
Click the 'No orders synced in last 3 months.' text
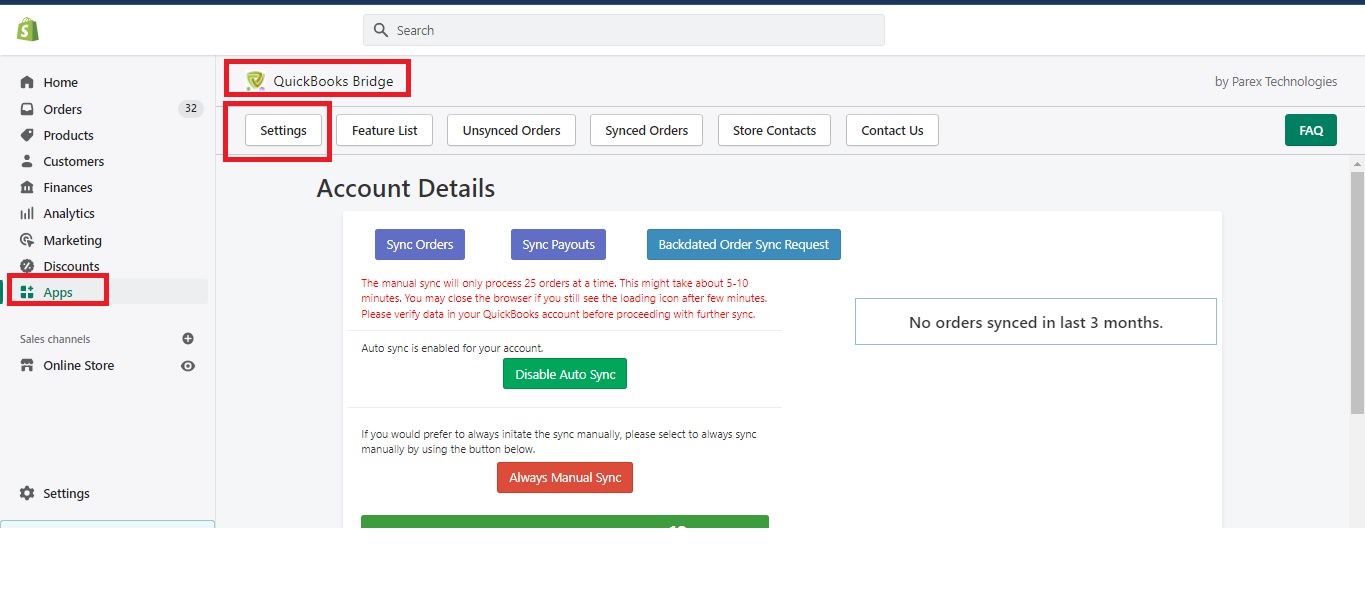pyautogui.click(x=1036, y=322)
